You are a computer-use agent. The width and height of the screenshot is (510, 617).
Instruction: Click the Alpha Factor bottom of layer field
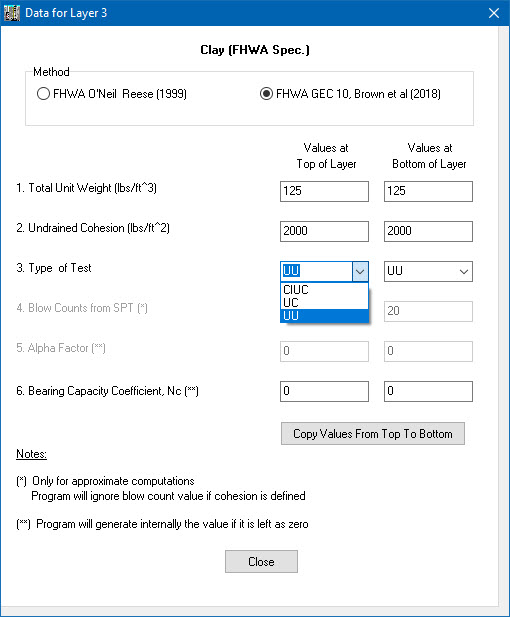tap(428, 351)
